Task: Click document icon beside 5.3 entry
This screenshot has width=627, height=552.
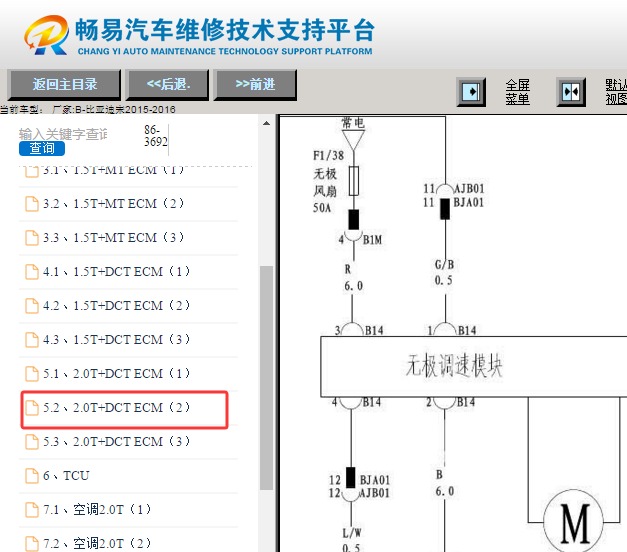Action: tap(32, 442)
